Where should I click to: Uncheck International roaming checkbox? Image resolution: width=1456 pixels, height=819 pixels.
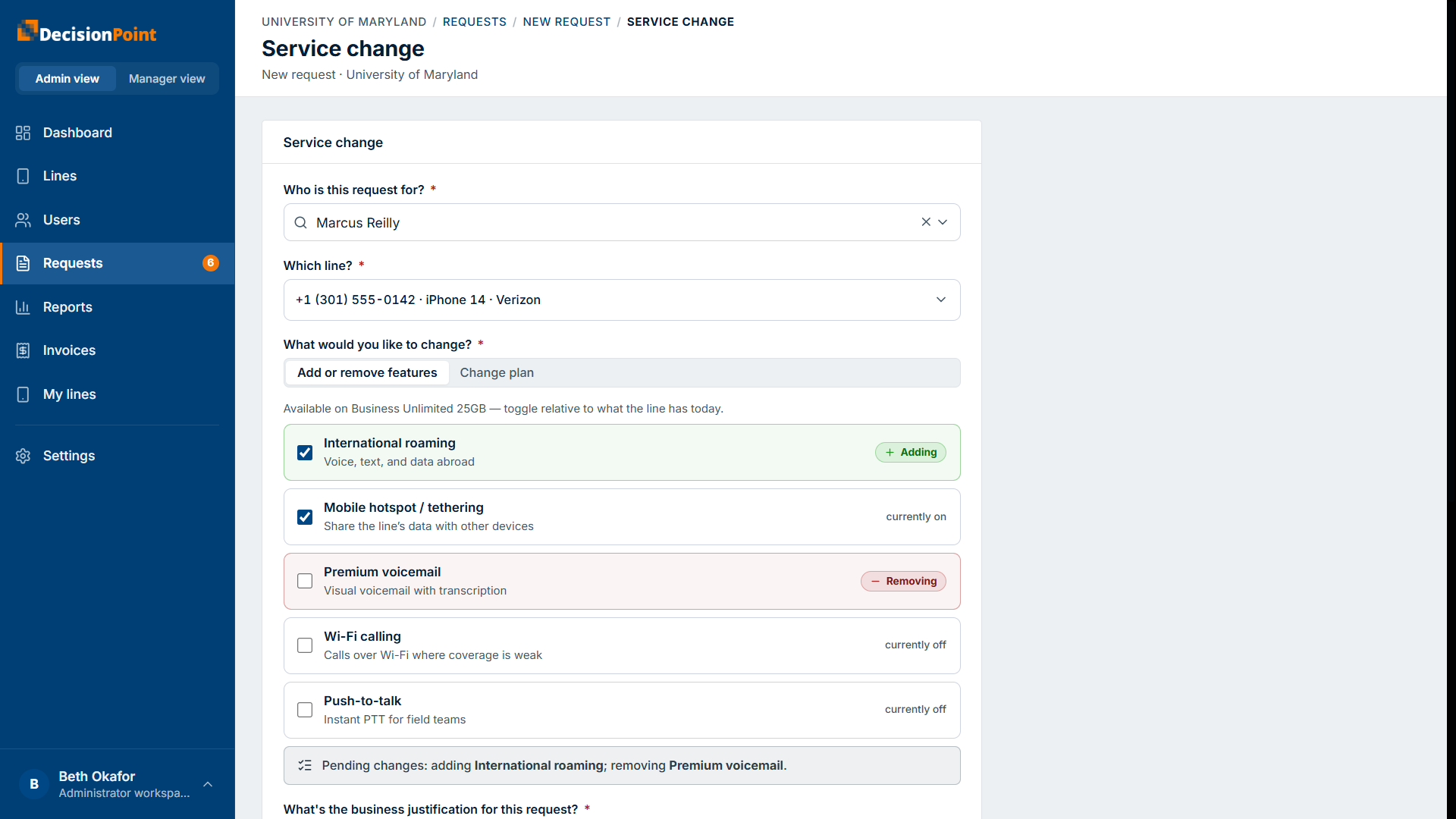[x=305, y=453]
